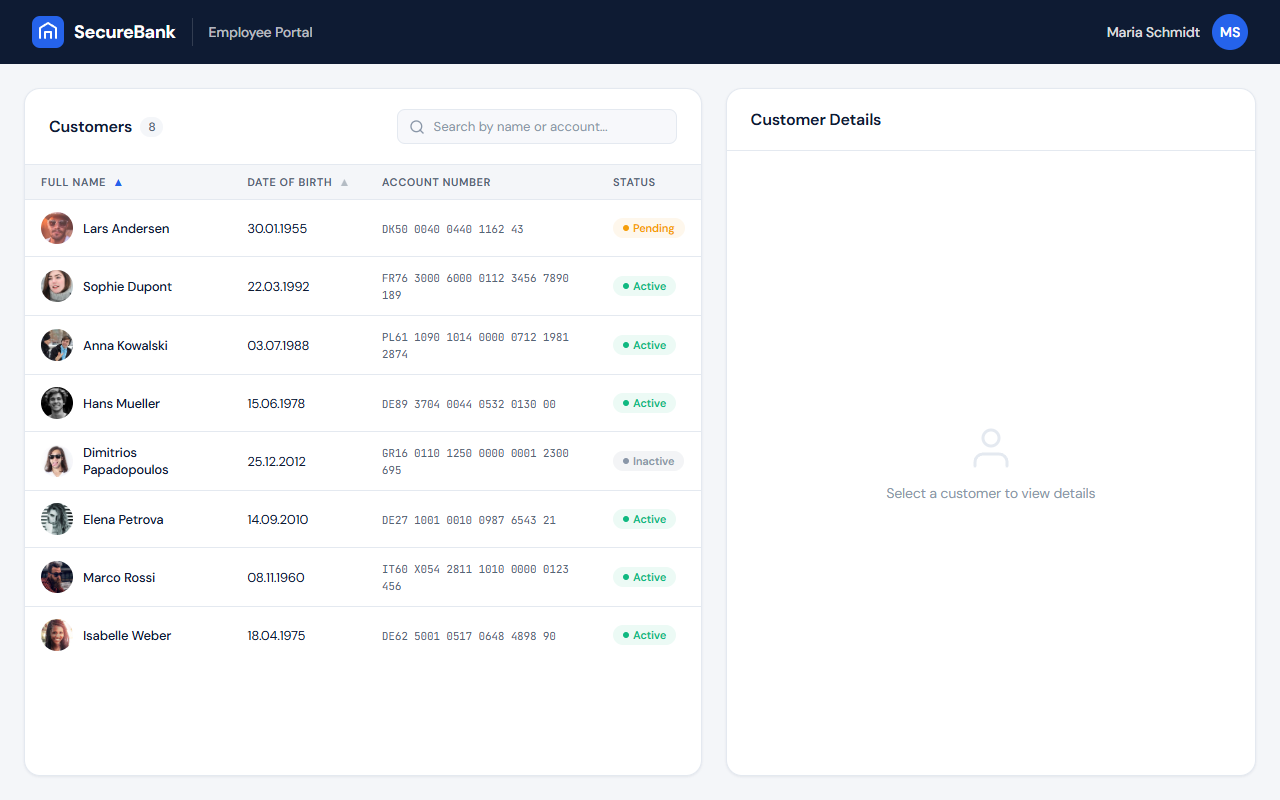The height and width of the screenshot is (800, 1280).
Task: Click the magnifying glass search icon
Action: pyautogui.click(x=417, y=126)
